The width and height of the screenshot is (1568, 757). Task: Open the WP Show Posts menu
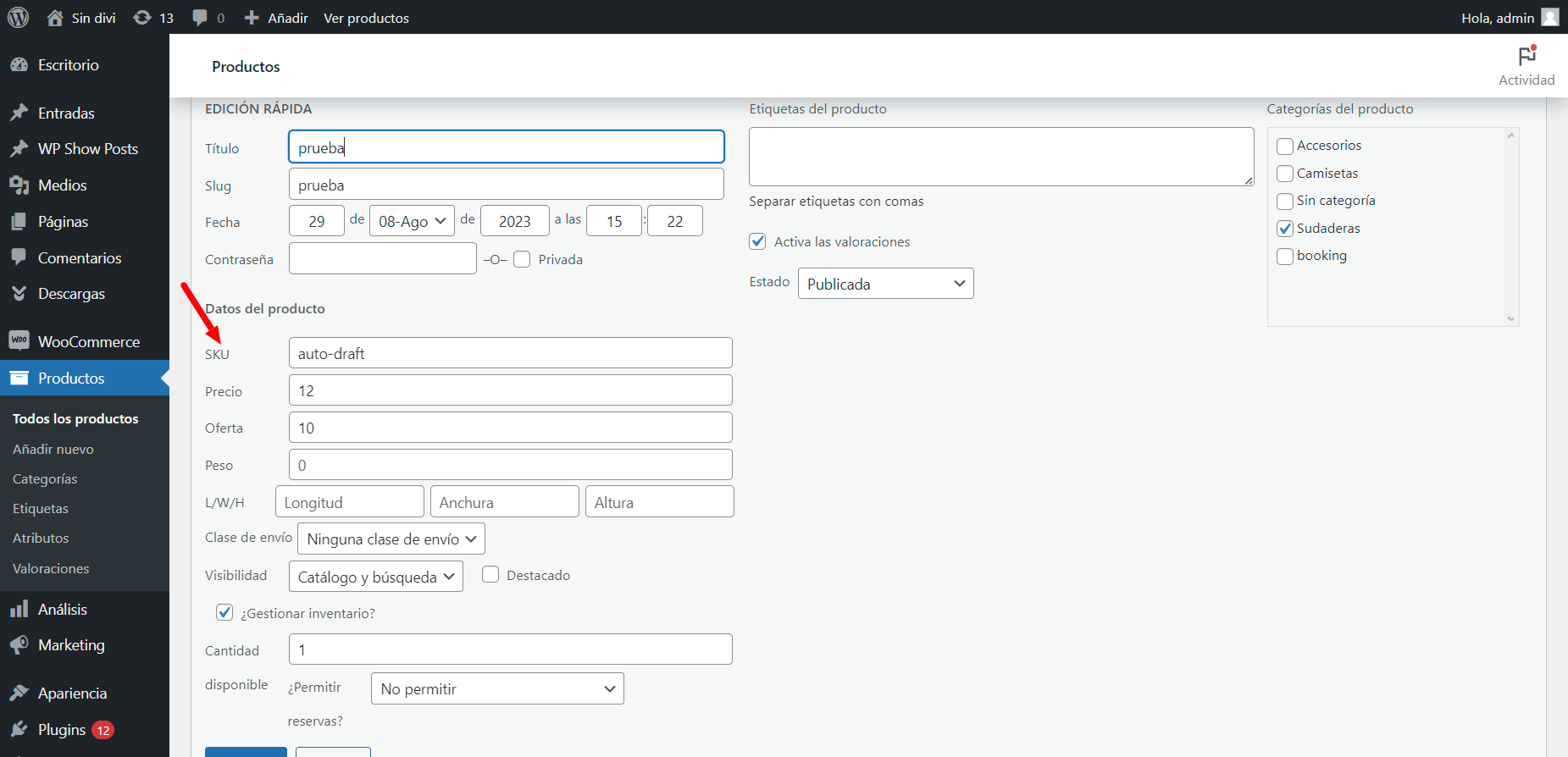(x=85, y=148)
